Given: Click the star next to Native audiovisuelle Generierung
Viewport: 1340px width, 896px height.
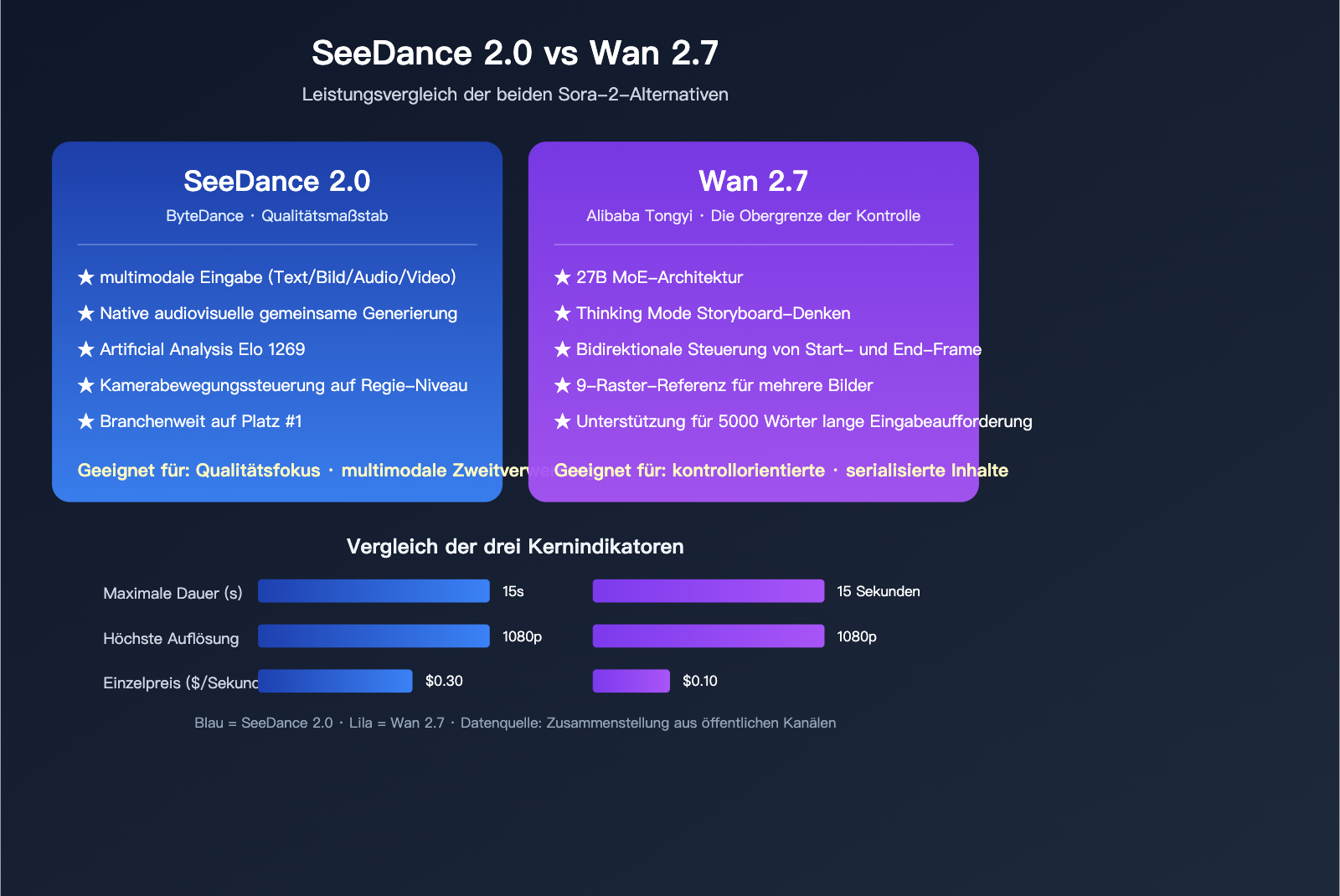Looking at the screenshot, I should click(x=85, y=313).
